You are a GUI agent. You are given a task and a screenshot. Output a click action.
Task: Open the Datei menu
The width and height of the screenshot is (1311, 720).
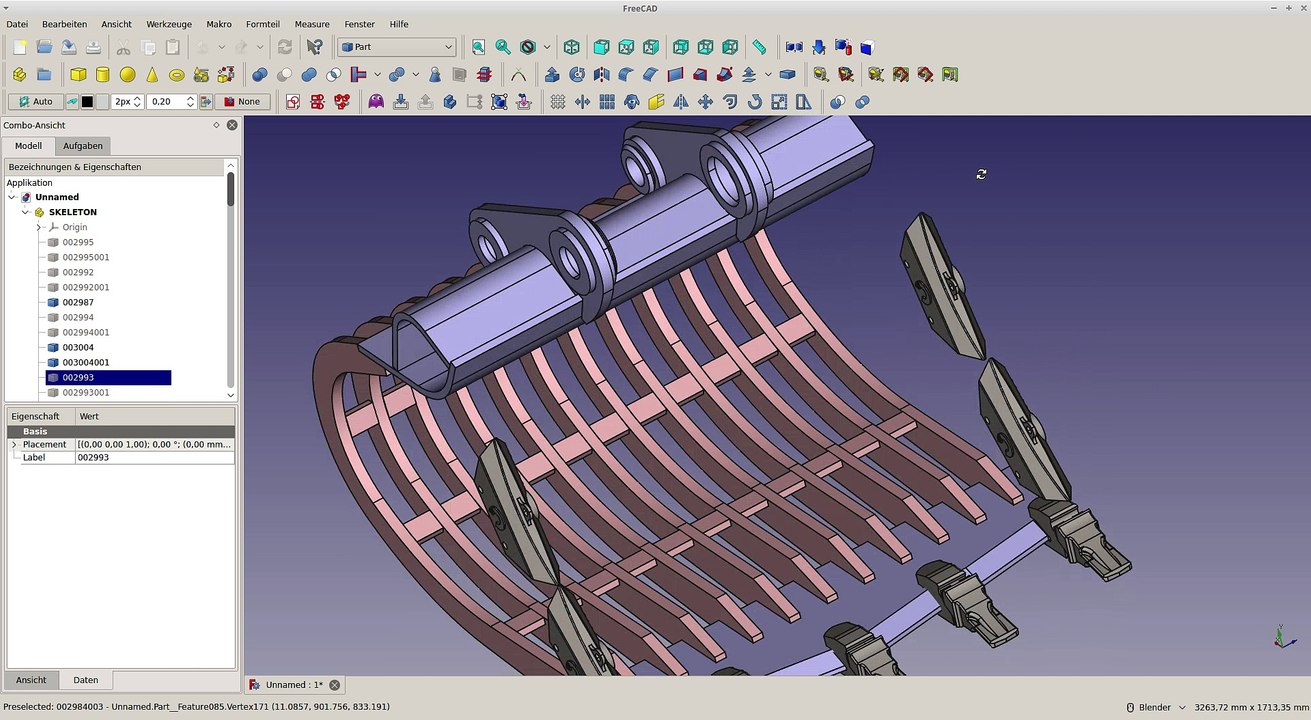[x=17, y=24]
